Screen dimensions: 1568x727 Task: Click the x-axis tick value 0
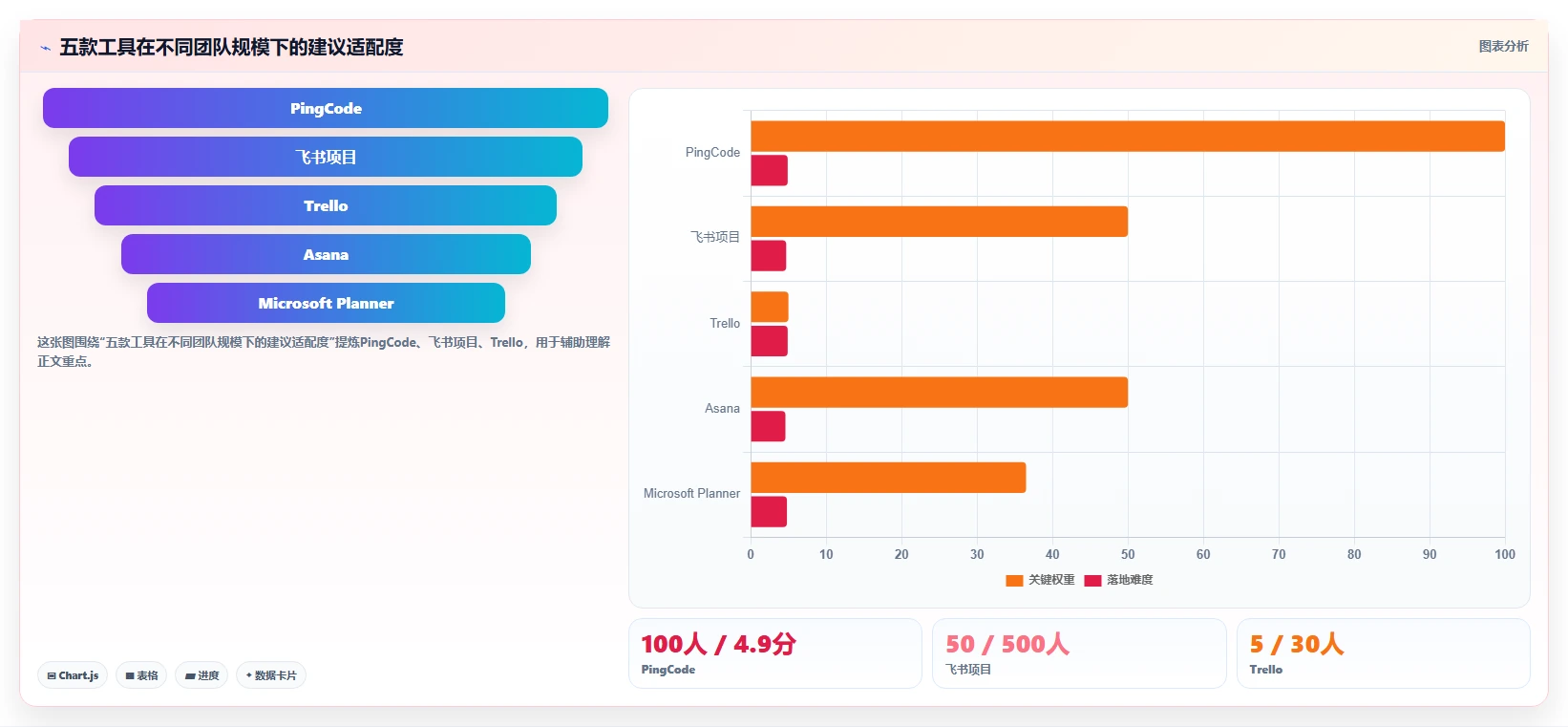(751, 554)
